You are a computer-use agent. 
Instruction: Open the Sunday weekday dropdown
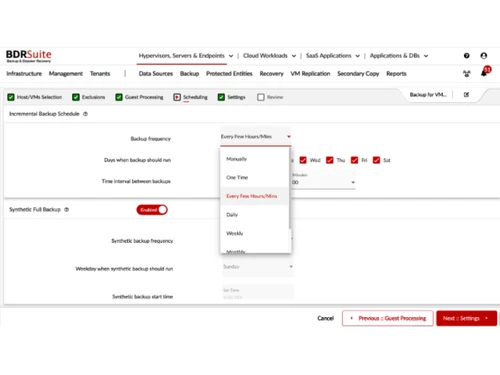tap(258, 267)
